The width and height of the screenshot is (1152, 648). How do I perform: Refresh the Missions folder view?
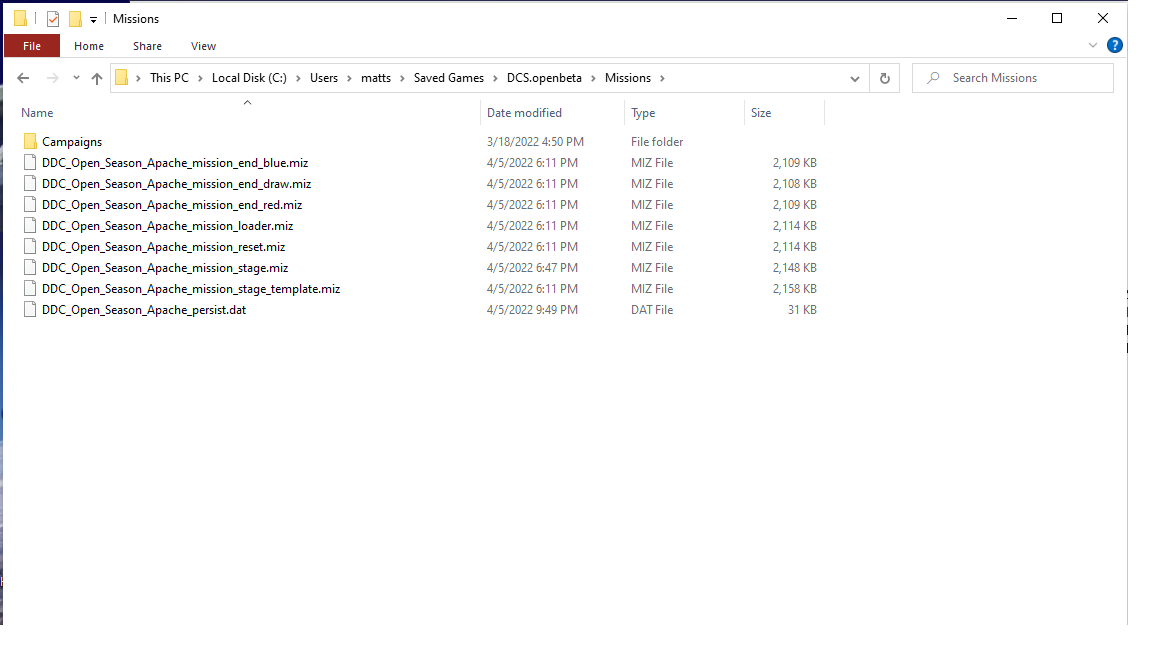click(885, 78)
